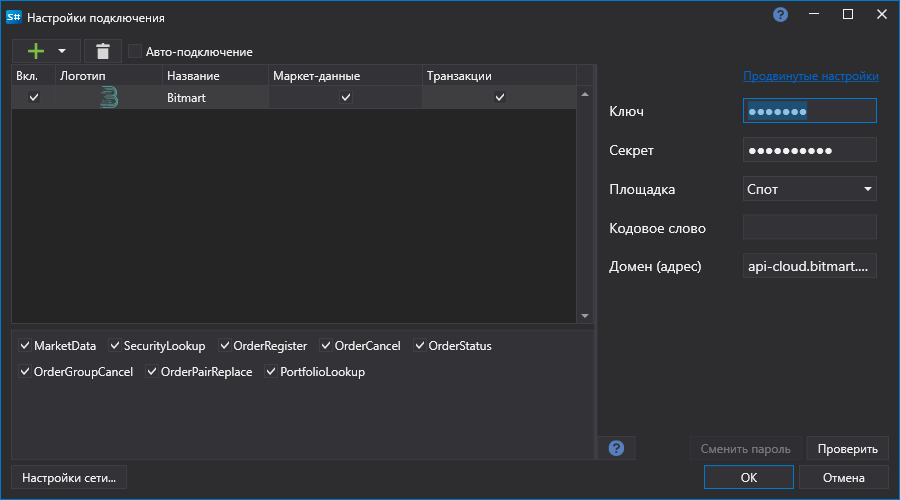Open the Площадка dropdown showing Спот
Image resolution: width=900 pixels, height=500 pixels.
pyautogui.click(x=809, y=189)
